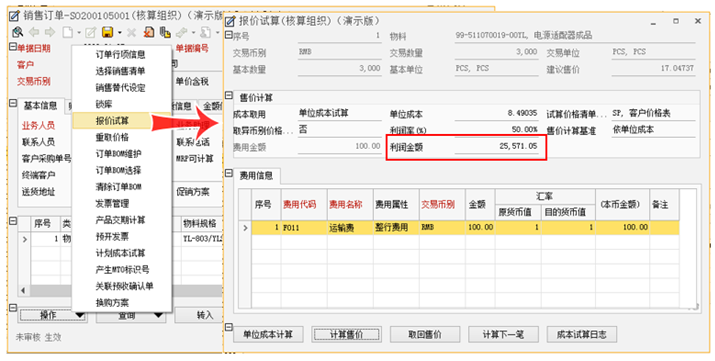This screenshot has height=361, width=715.
Task: Click the document with red X icon
Action: [x=149, y=32]
